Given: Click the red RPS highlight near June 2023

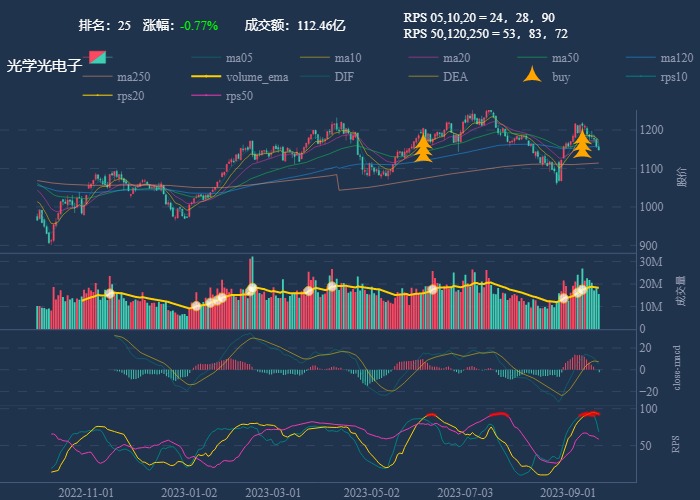Looking at the screenshot, I should [430, 415].
